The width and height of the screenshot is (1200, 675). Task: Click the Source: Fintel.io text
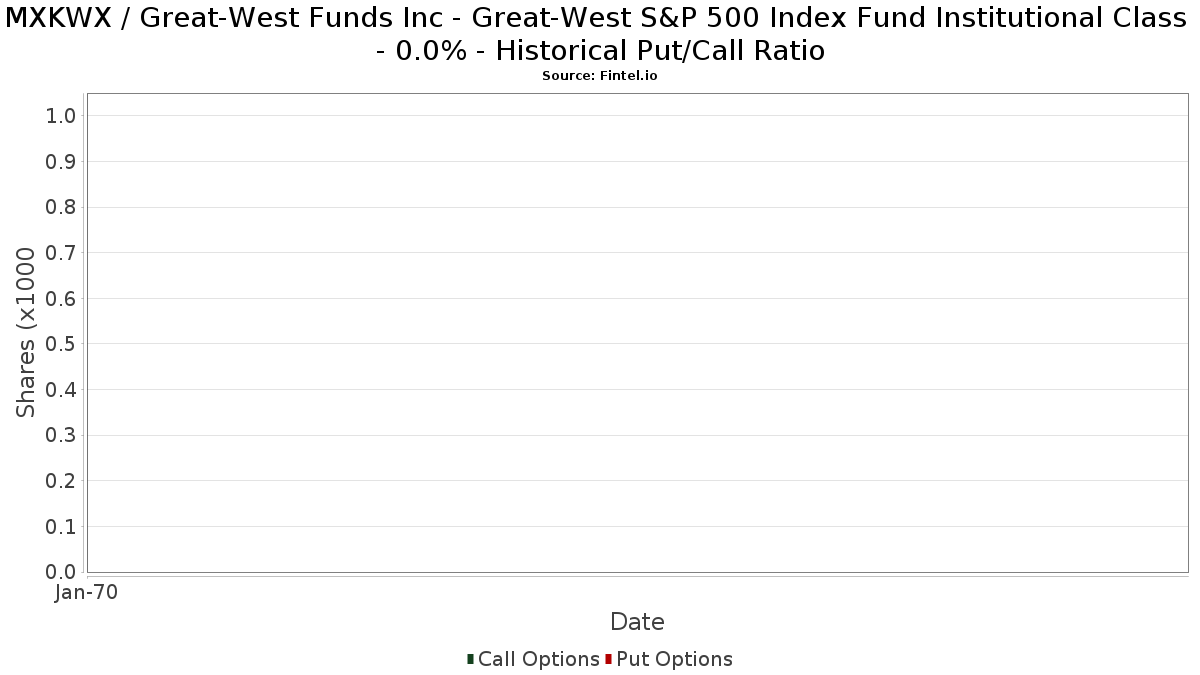point(599,76)
